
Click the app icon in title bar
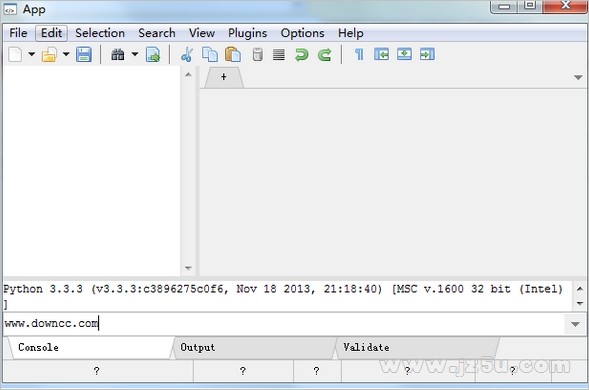[10, 9]
